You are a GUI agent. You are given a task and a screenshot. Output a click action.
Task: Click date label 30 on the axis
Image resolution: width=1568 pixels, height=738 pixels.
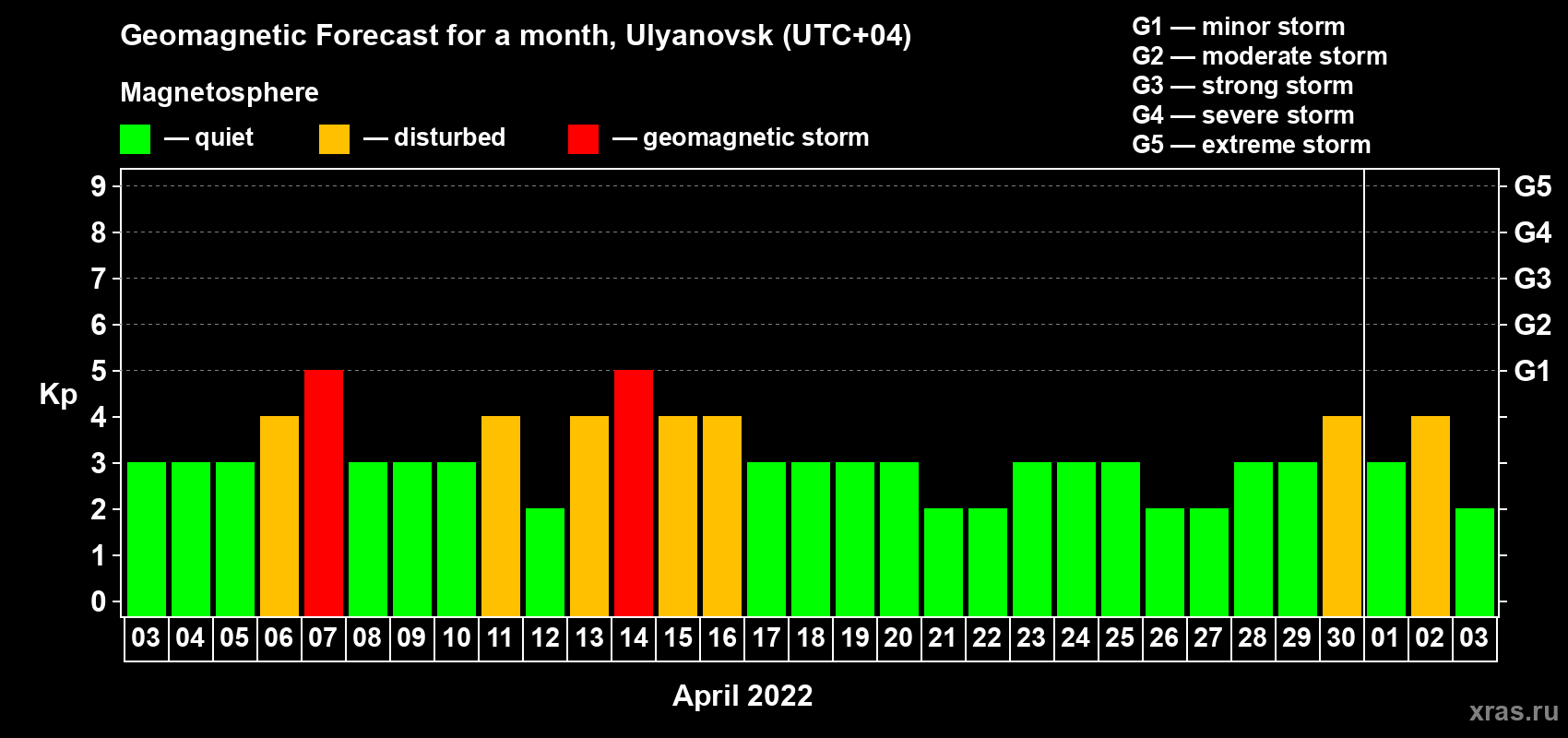(x=1341, y=638)
